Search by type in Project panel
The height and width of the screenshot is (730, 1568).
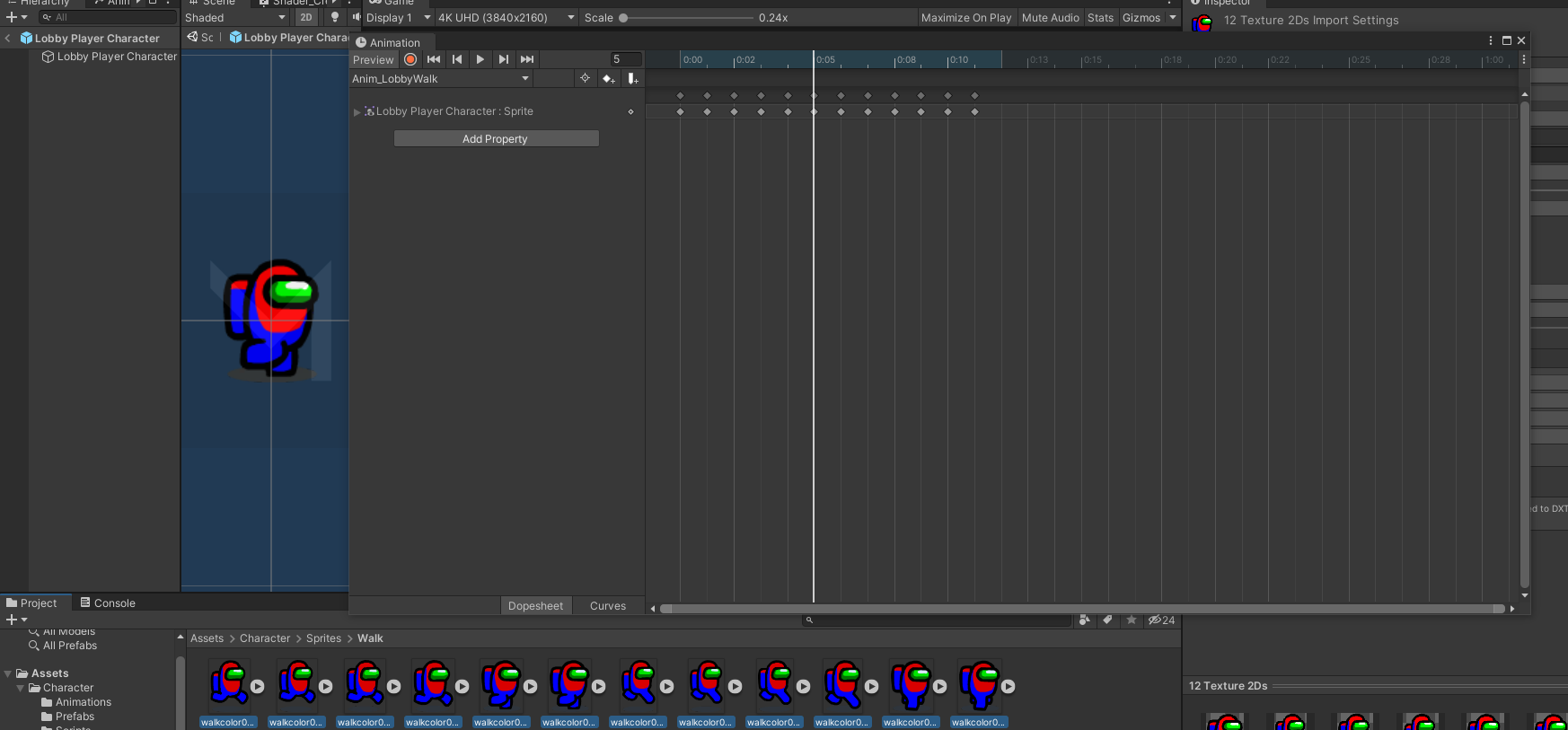(1085, 620)
